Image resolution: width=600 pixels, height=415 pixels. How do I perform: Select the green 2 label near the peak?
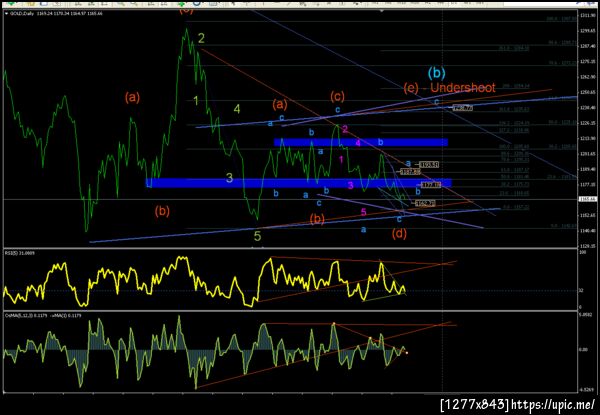tap(201, 38)
